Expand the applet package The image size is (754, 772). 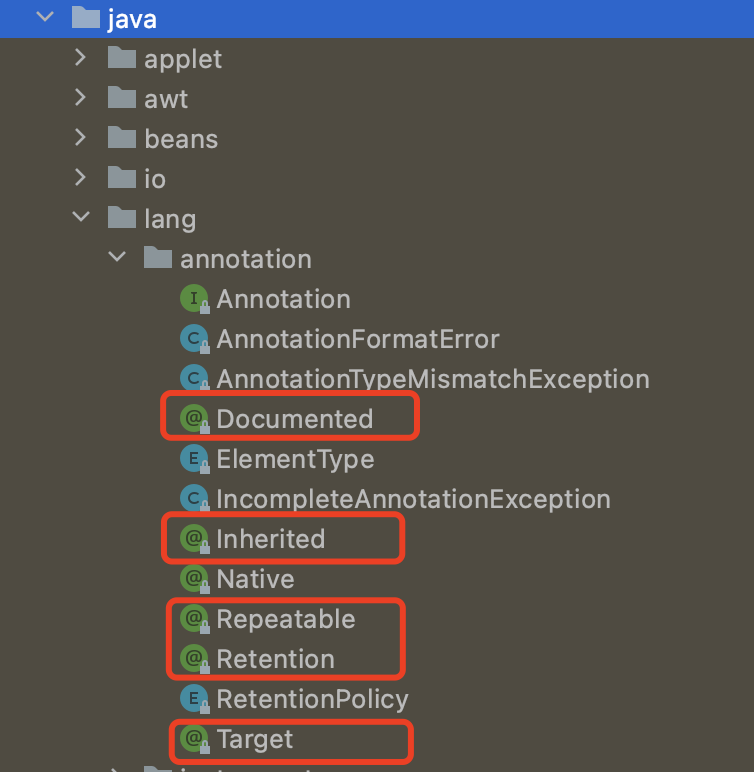click(x=80, y=58)
